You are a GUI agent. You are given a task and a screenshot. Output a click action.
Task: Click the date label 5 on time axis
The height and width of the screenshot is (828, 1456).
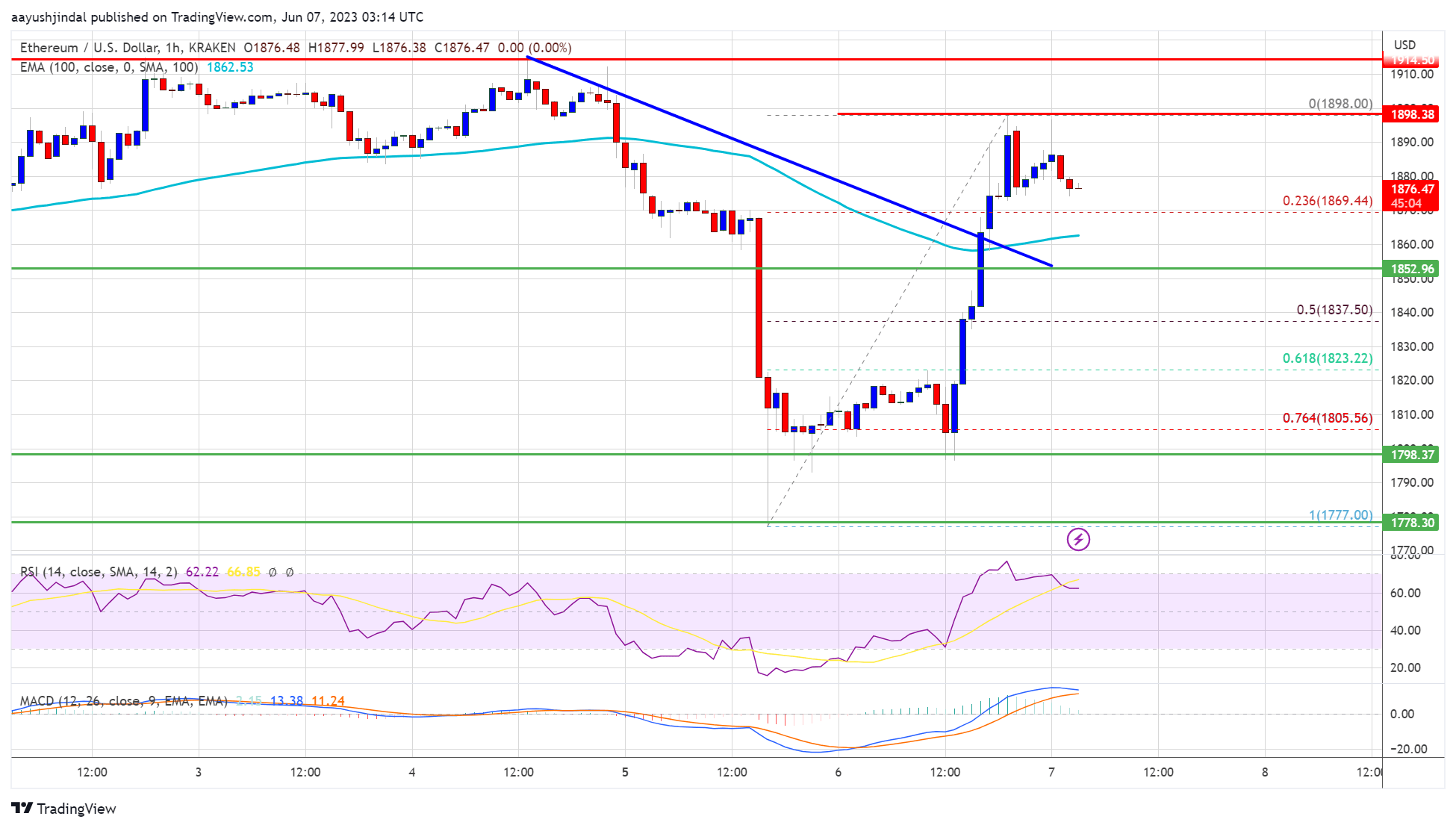625,772
